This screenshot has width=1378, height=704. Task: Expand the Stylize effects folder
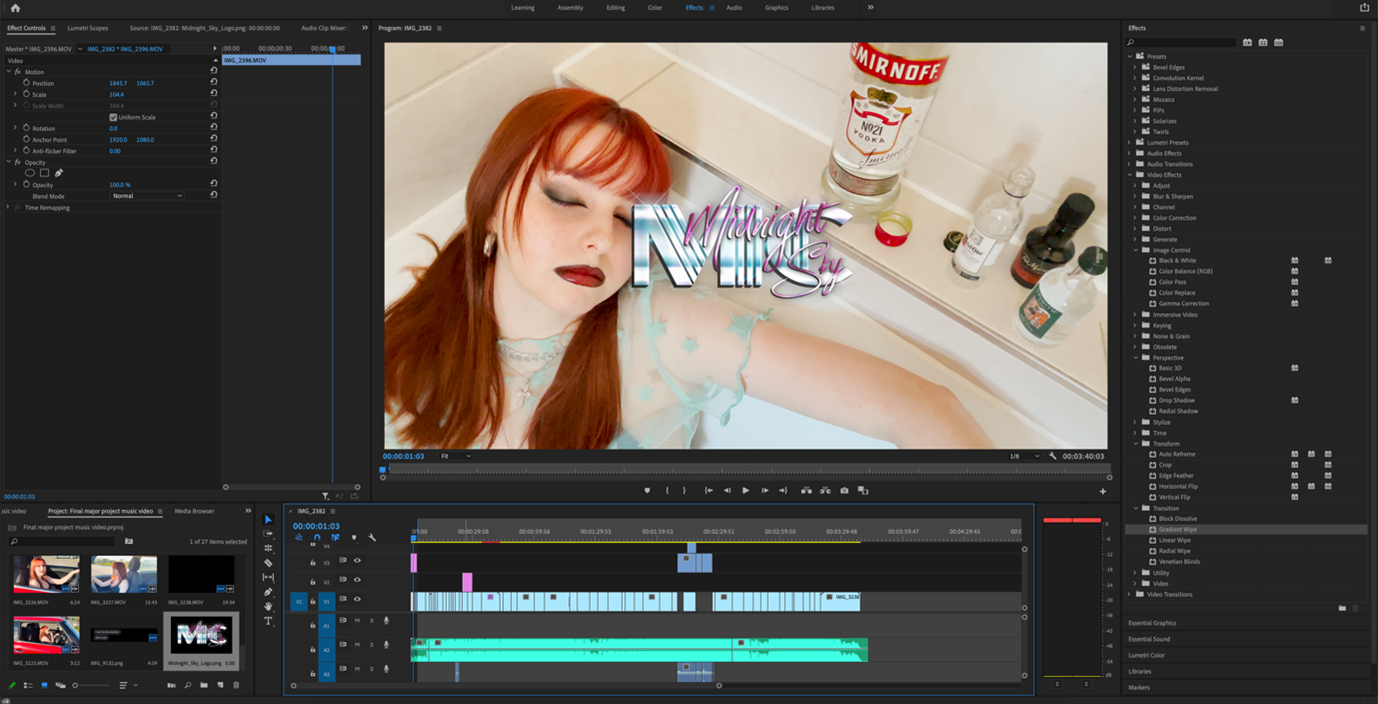[x=1135, y=422]
